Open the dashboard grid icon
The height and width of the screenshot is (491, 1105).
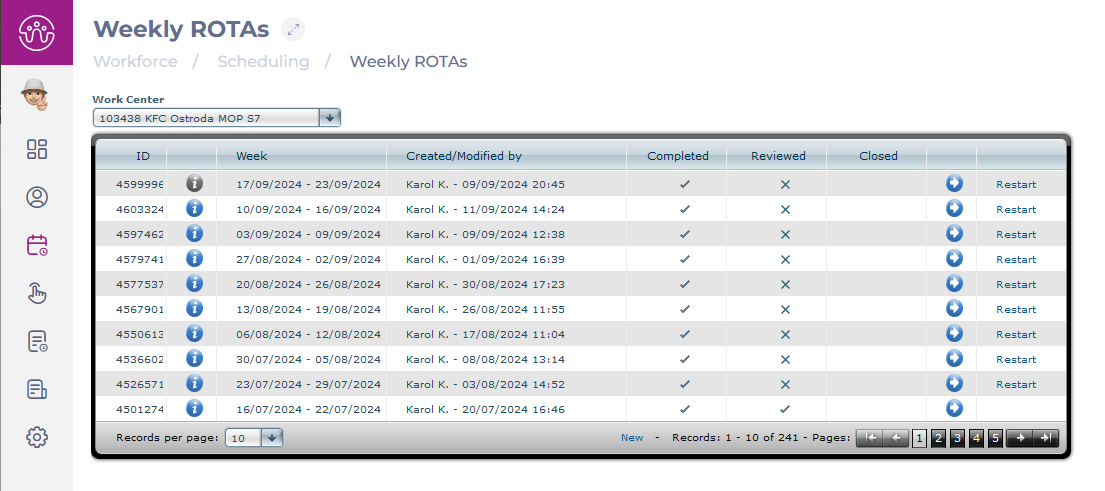click(37, 150)
